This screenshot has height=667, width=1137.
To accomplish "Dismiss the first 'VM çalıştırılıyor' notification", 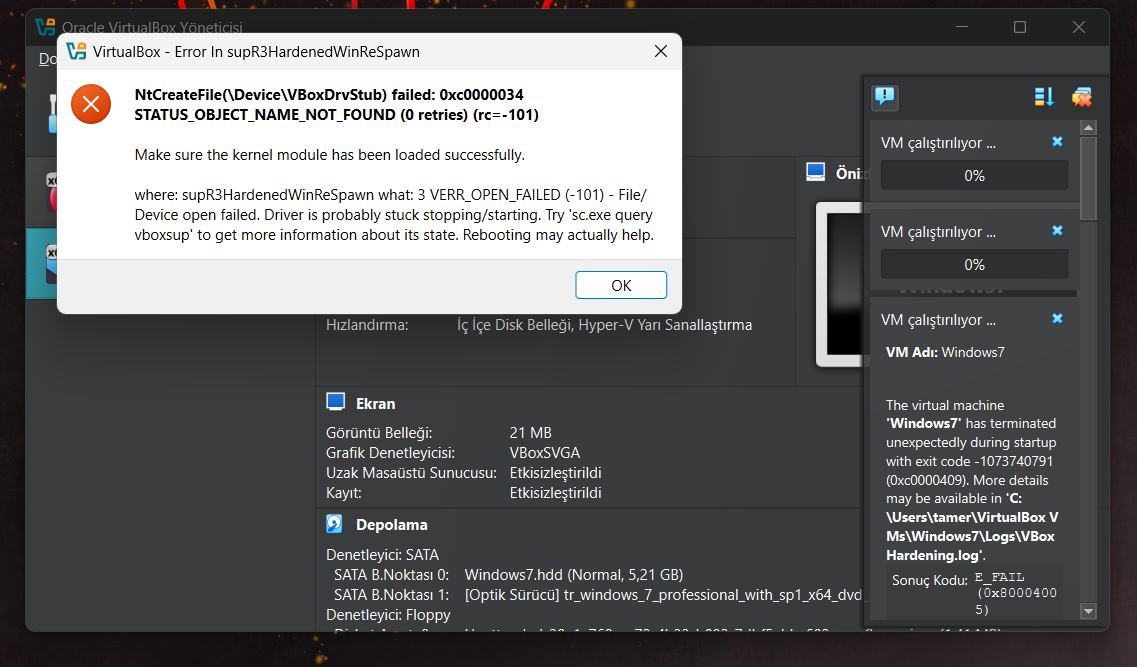I will tap(1057, 142).
